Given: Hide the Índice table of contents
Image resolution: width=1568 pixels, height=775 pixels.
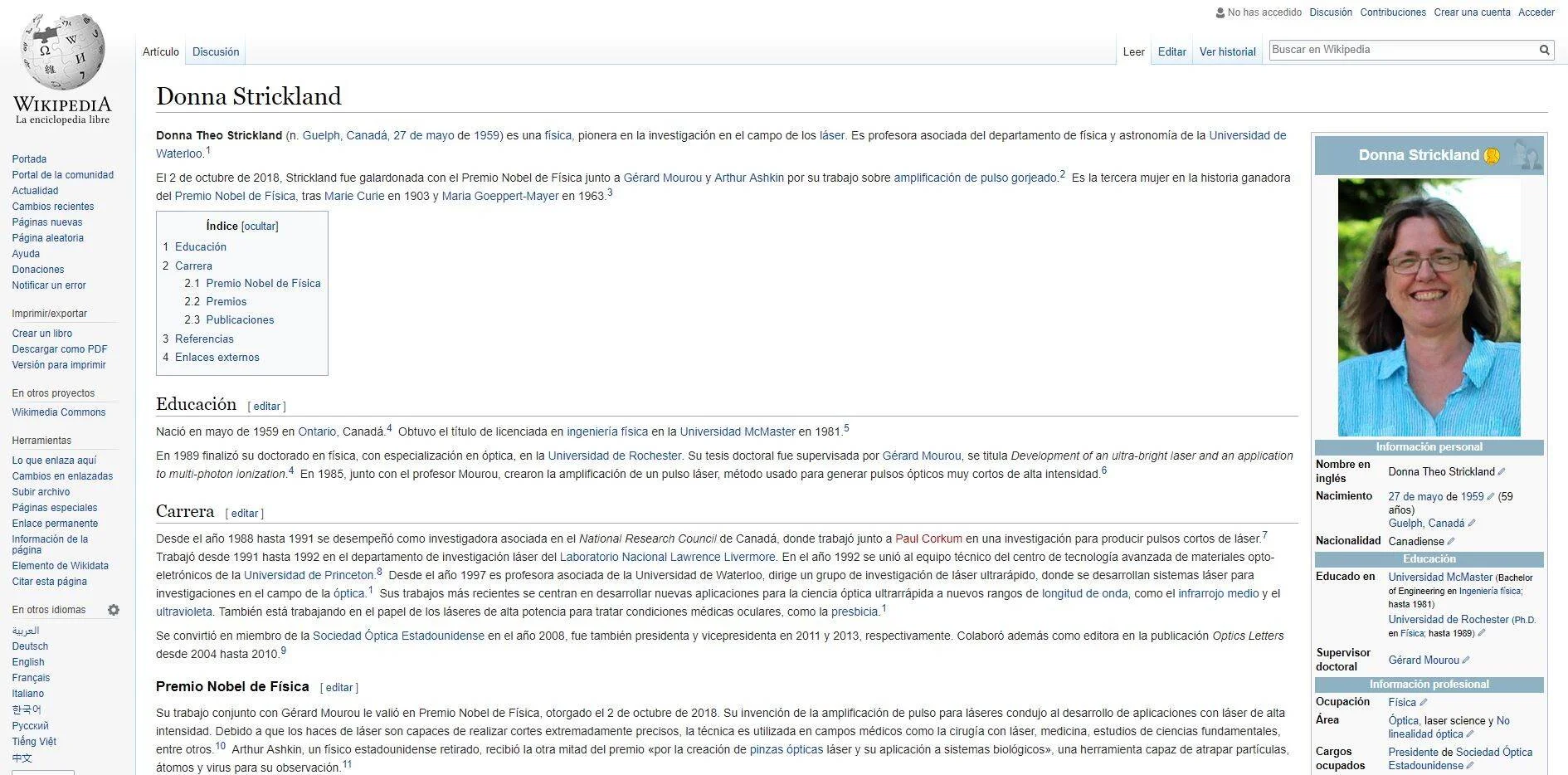Looking at the screenshot, I should (x=260, y=227).
